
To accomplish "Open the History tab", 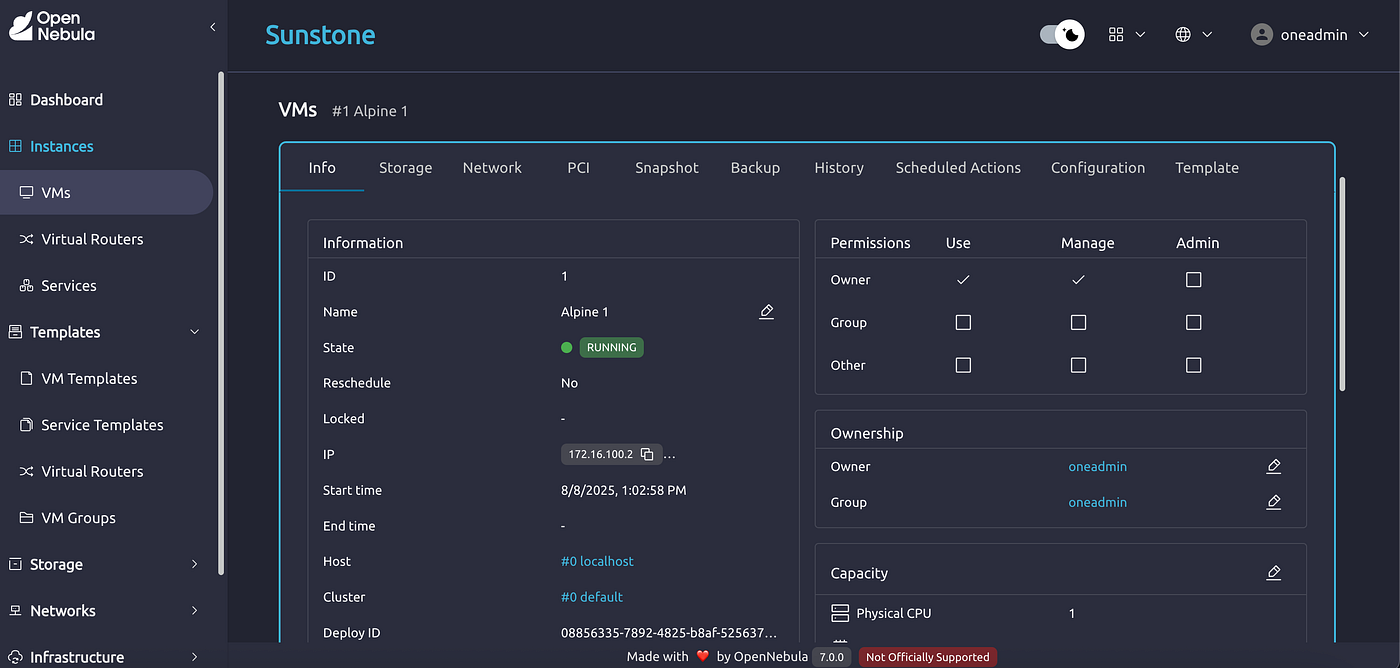I will [839, 168].
